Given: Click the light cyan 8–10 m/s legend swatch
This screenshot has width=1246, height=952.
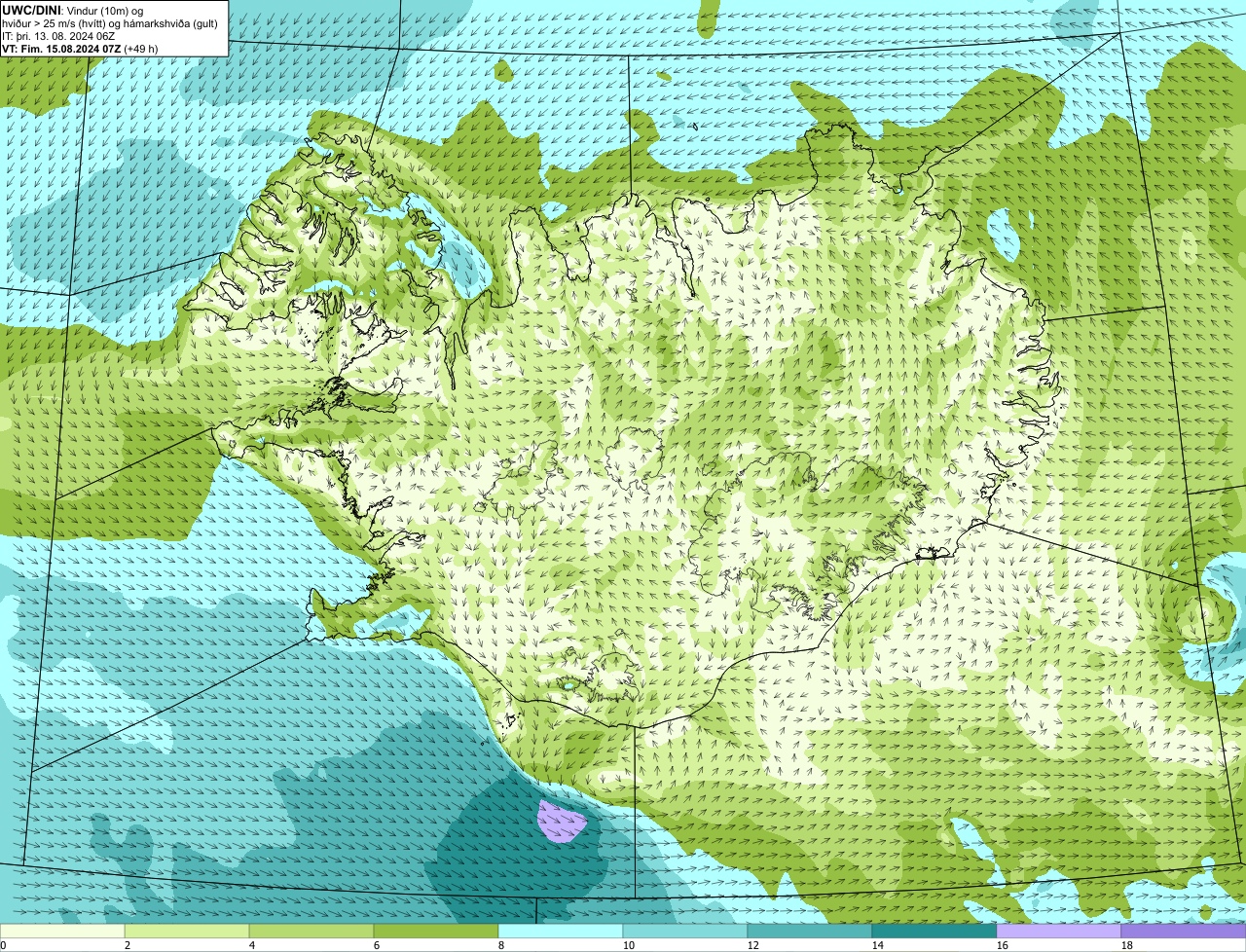Looking at the screenshot, I should click(x=561, y=931).
